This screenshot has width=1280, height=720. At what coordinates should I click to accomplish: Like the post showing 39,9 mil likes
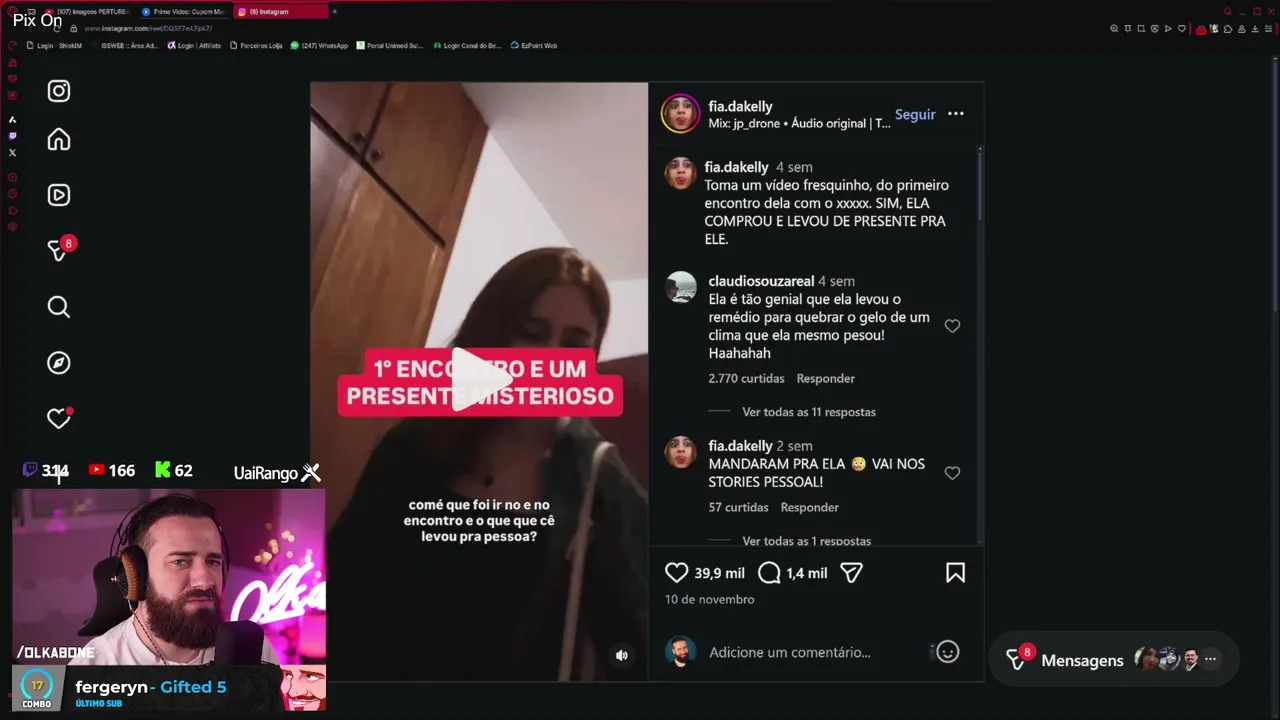pyautogui.click(x=677, y=573)
